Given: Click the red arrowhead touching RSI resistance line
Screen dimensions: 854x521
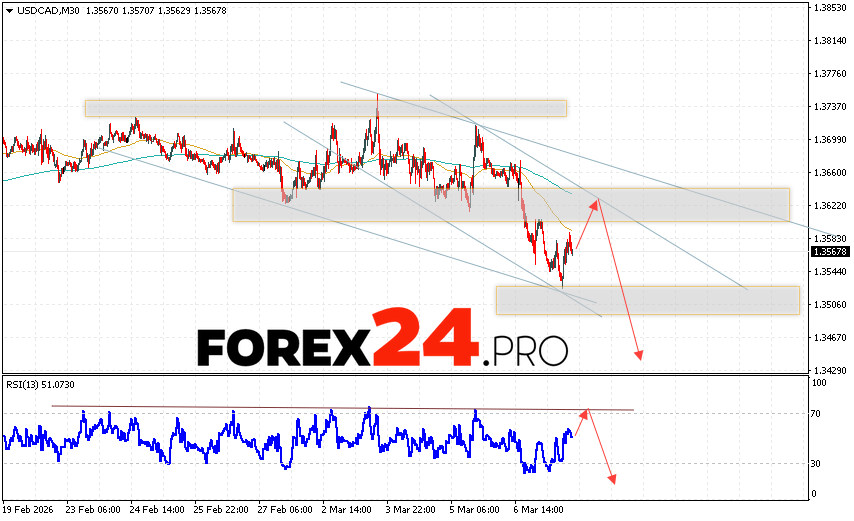Looking at the screenshot, I should 587,411.
